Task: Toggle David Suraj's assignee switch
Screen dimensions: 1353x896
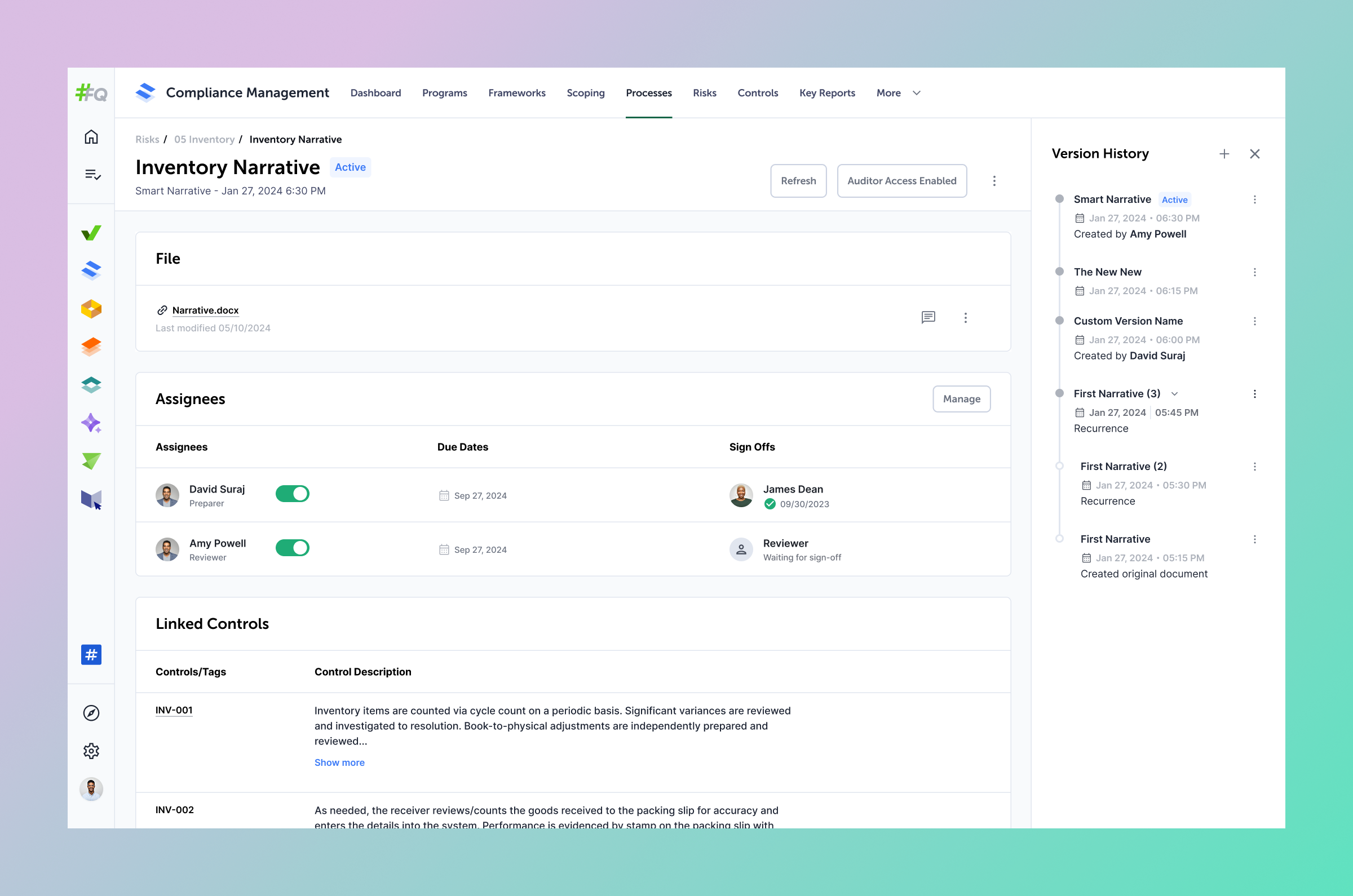Action: click(x=292, y=494)
